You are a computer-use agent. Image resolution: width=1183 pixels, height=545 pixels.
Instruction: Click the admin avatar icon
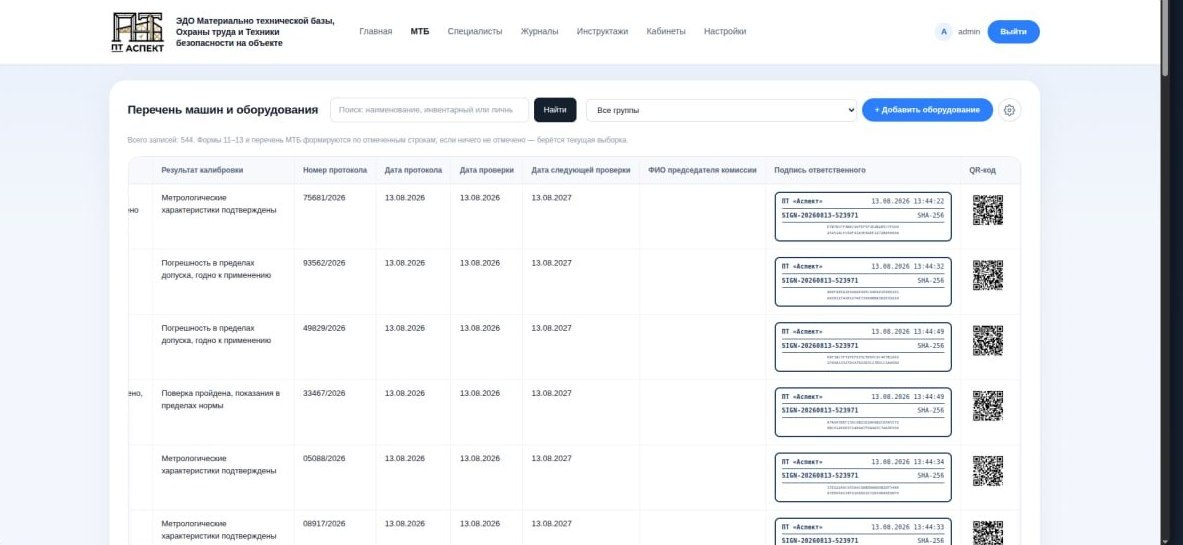(943, 32)
